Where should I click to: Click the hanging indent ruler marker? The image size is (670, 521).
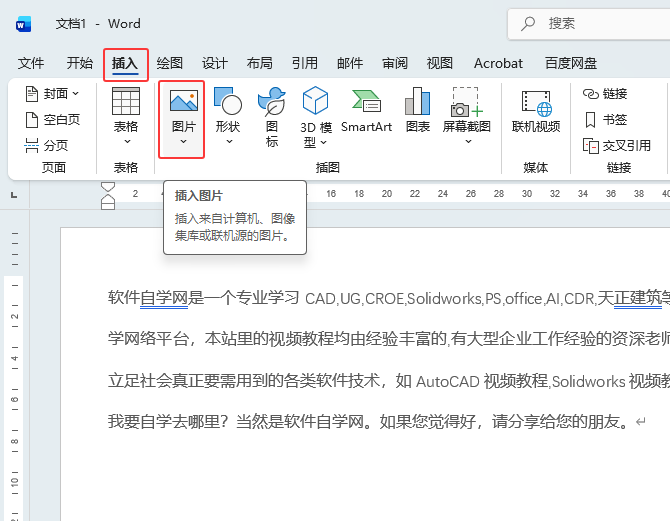(108, 198)
